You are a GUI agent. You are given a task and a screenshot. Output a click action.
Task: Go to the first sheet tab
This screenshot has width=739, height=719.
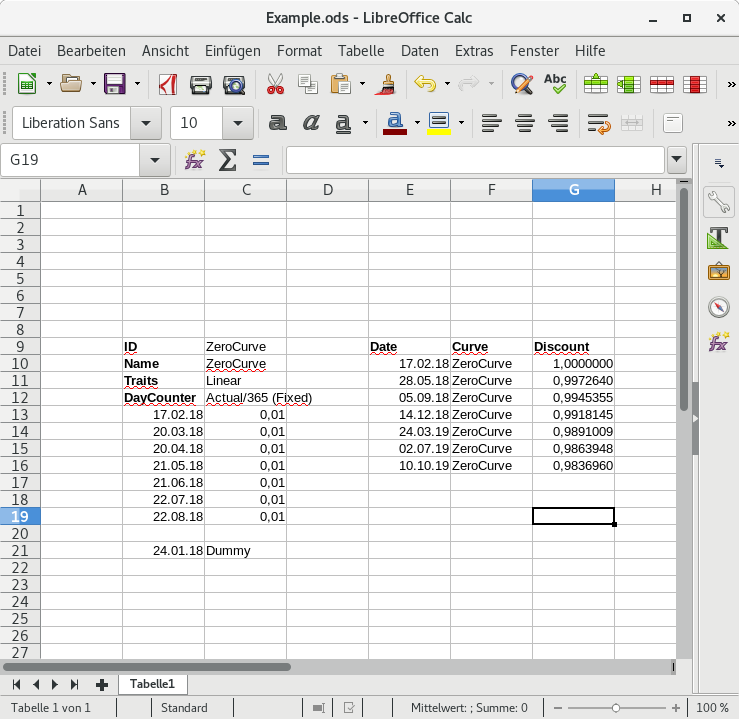point(16,684)
